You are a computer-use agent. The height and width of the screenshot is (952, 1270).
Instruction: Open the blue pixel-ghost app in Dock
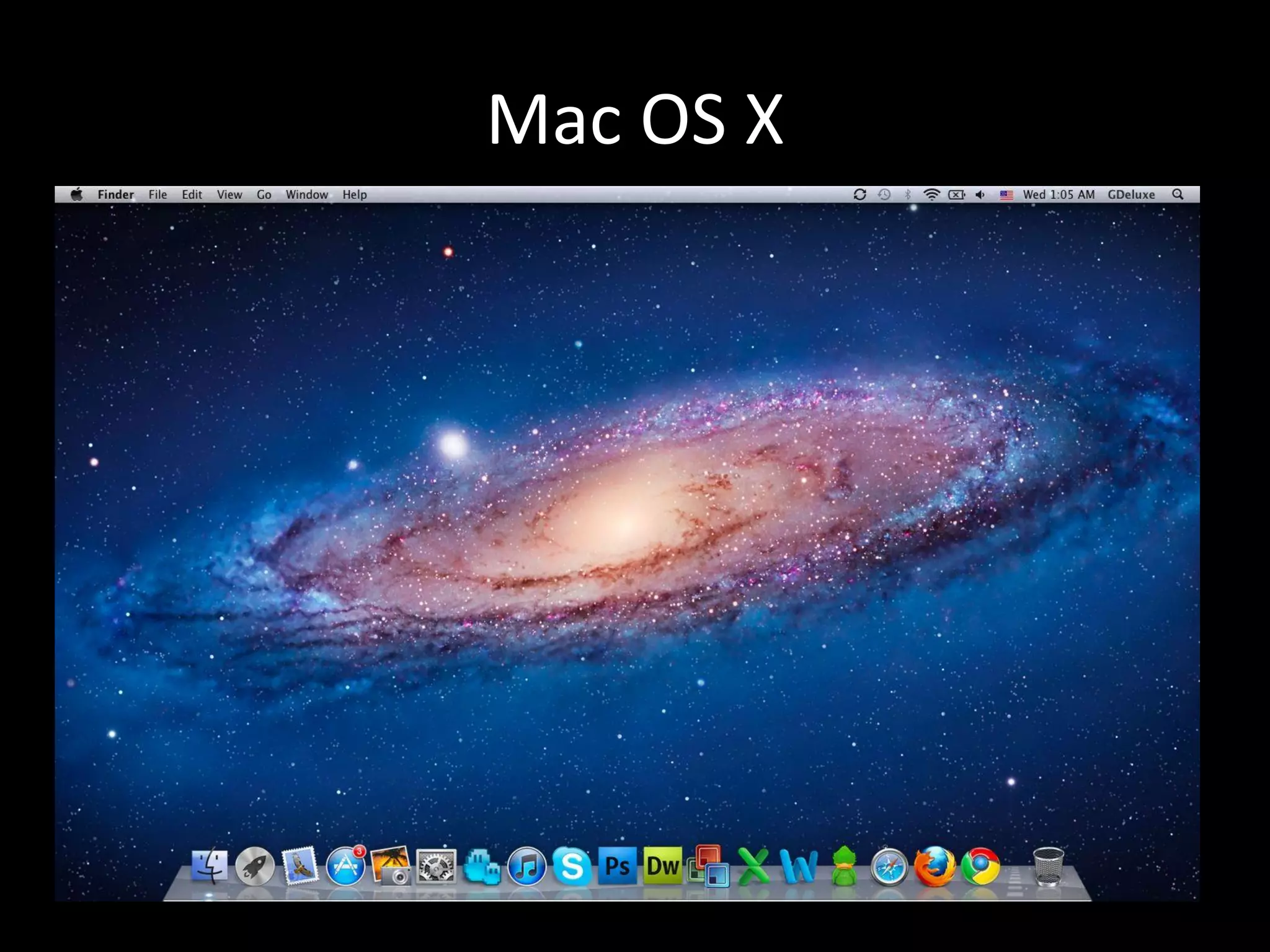pos(482,866)
